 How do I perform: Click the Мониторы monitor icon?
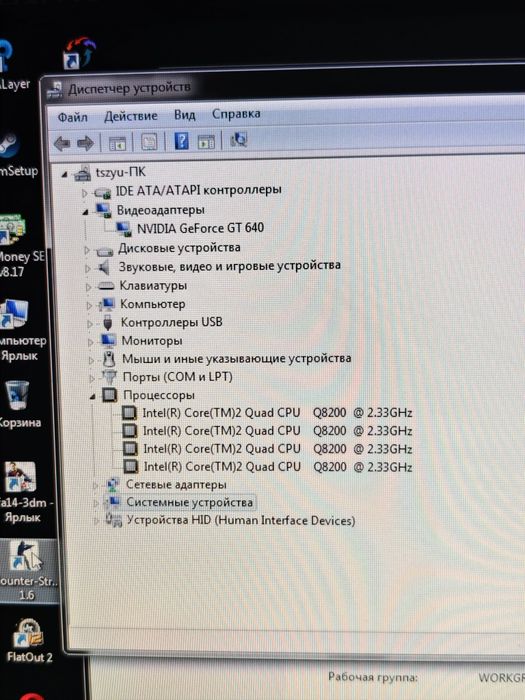108,341
